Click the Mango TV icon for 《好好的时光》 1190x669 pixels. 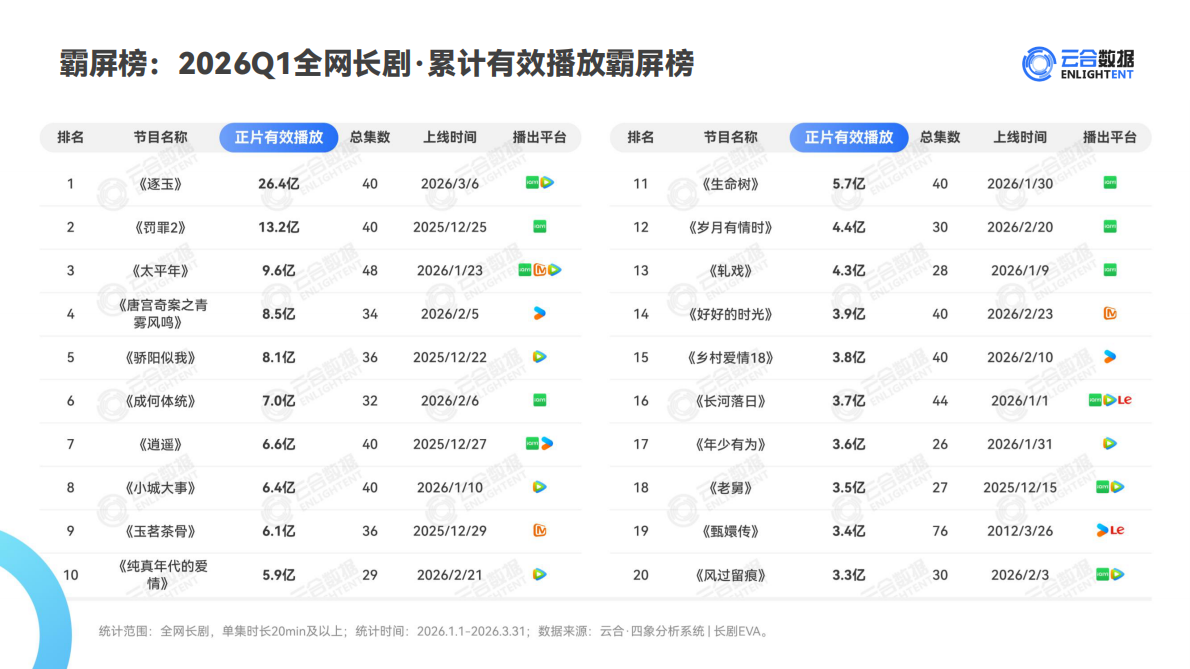1110,313
